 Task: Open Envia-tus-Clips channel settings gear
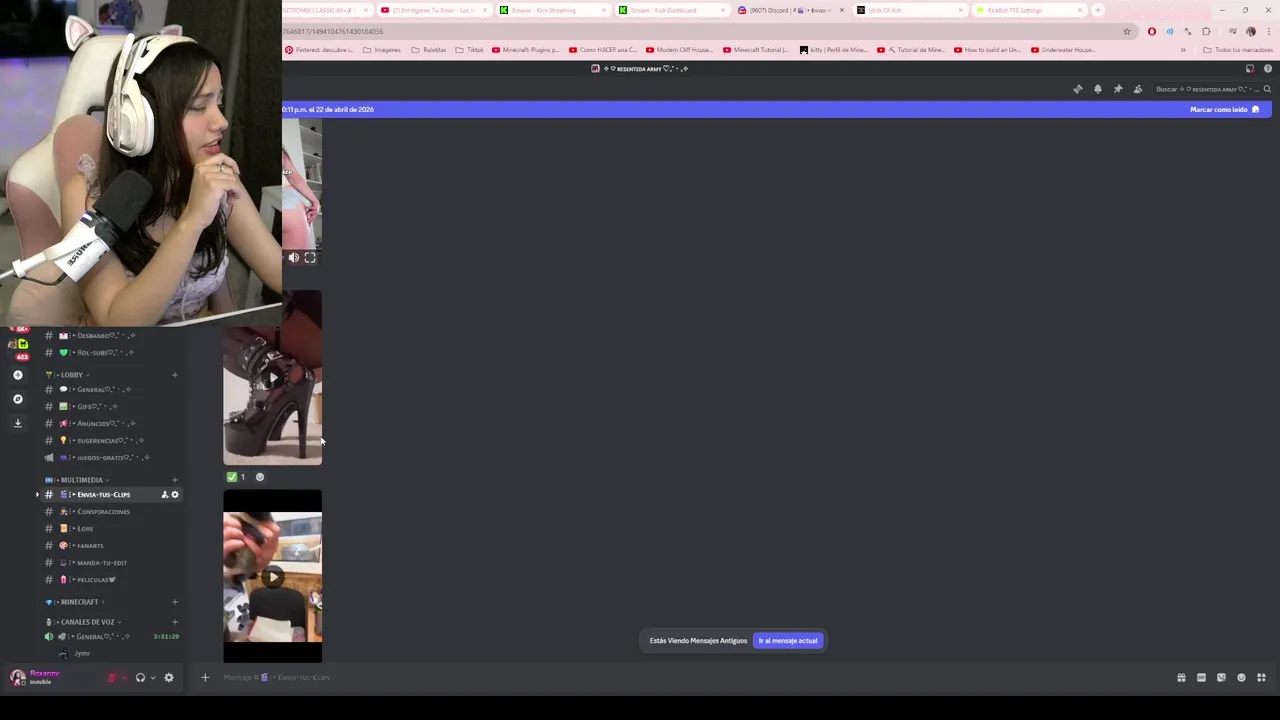(x=175, y=494)
